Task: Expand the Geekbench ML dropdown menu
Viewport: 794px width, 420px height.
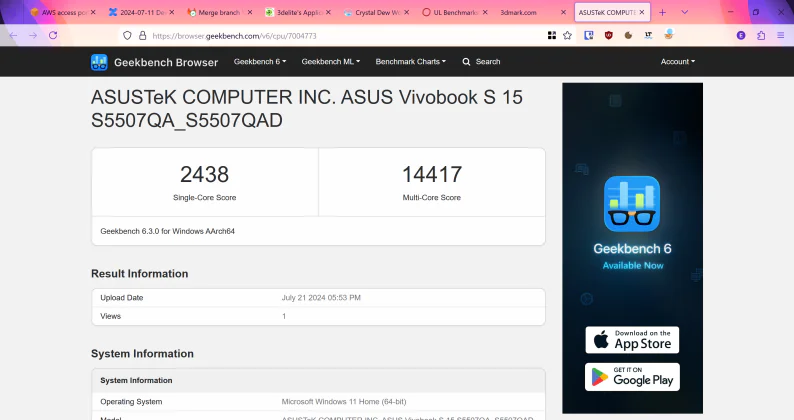Action: point(331,62)
